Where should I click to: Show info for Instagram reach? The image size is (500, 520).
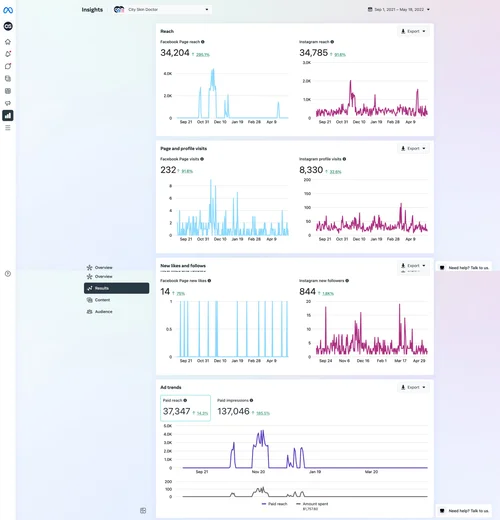332,42
